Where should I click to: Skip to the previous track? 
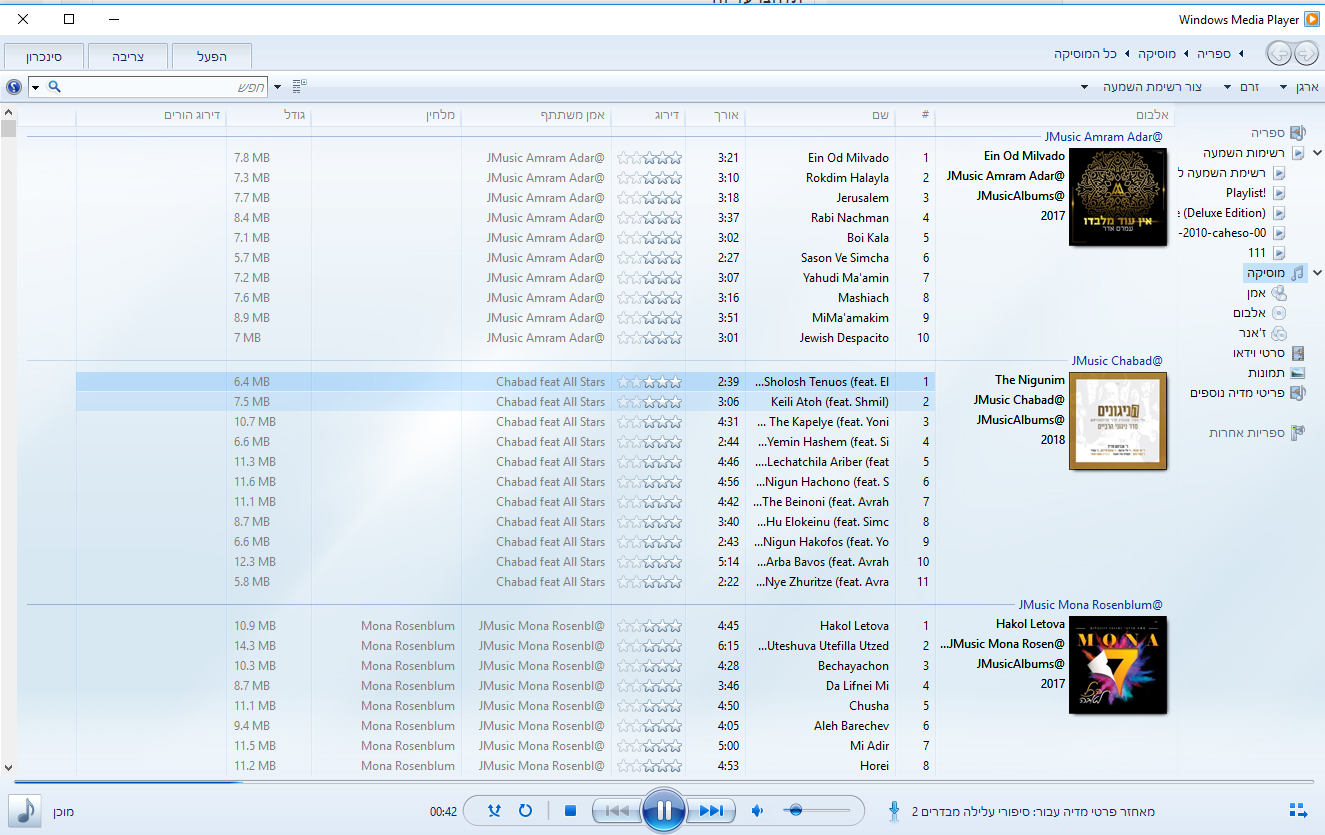click(619, 811)
